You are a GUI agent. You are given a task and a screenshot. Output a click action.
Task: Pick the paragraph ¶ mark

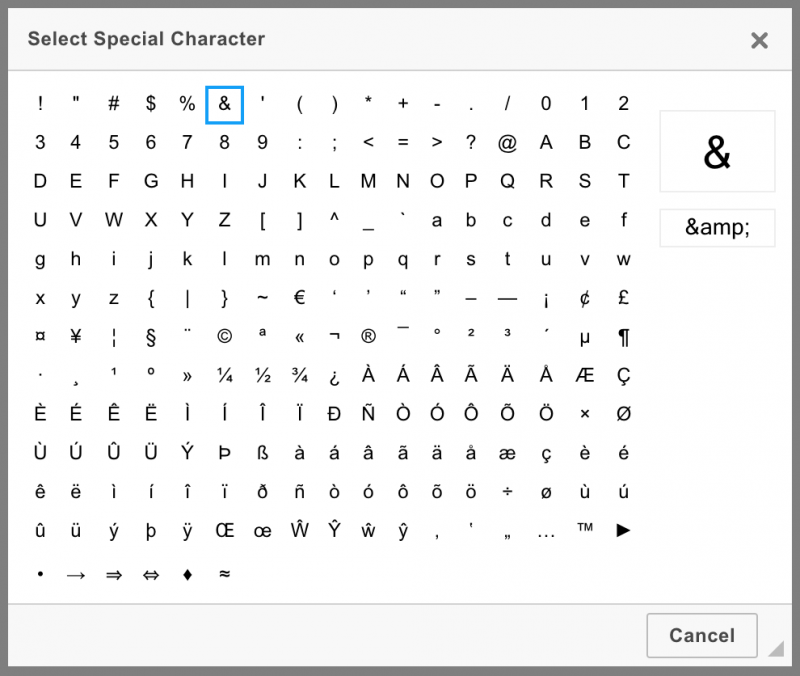tap(623, 336)
